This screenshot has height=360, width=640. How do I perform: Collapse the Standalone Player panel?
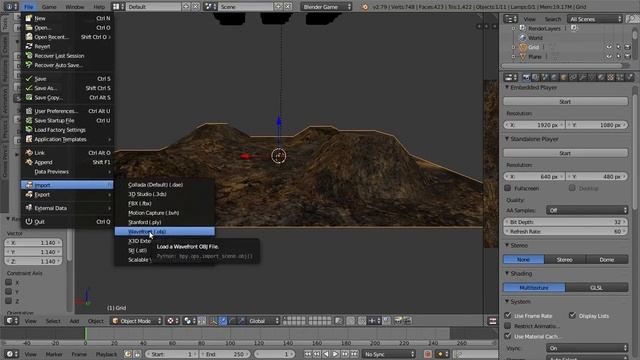point(507,139)
